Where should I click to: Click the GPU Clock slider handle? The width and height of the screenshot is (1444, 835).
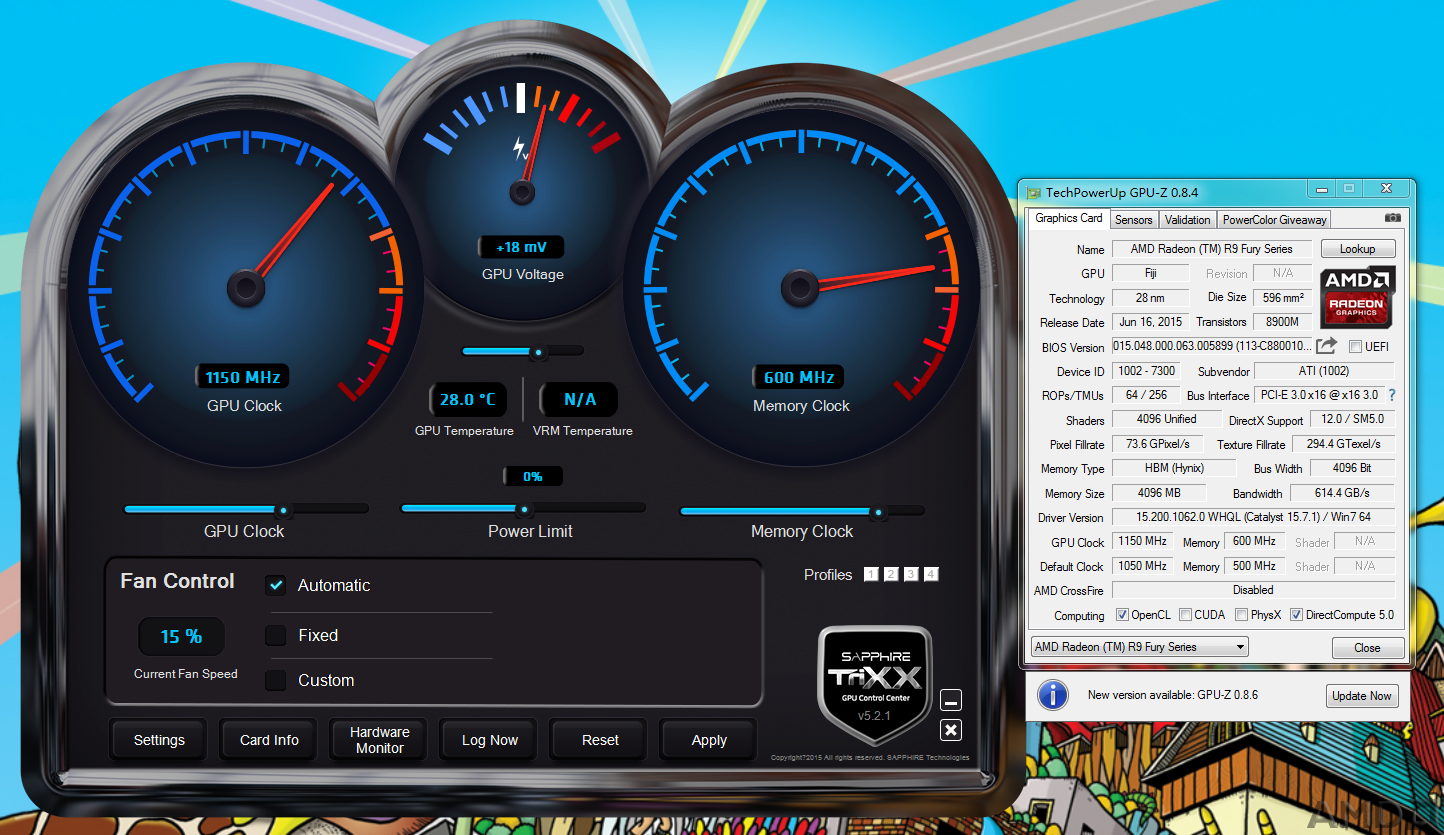(283, 510)
